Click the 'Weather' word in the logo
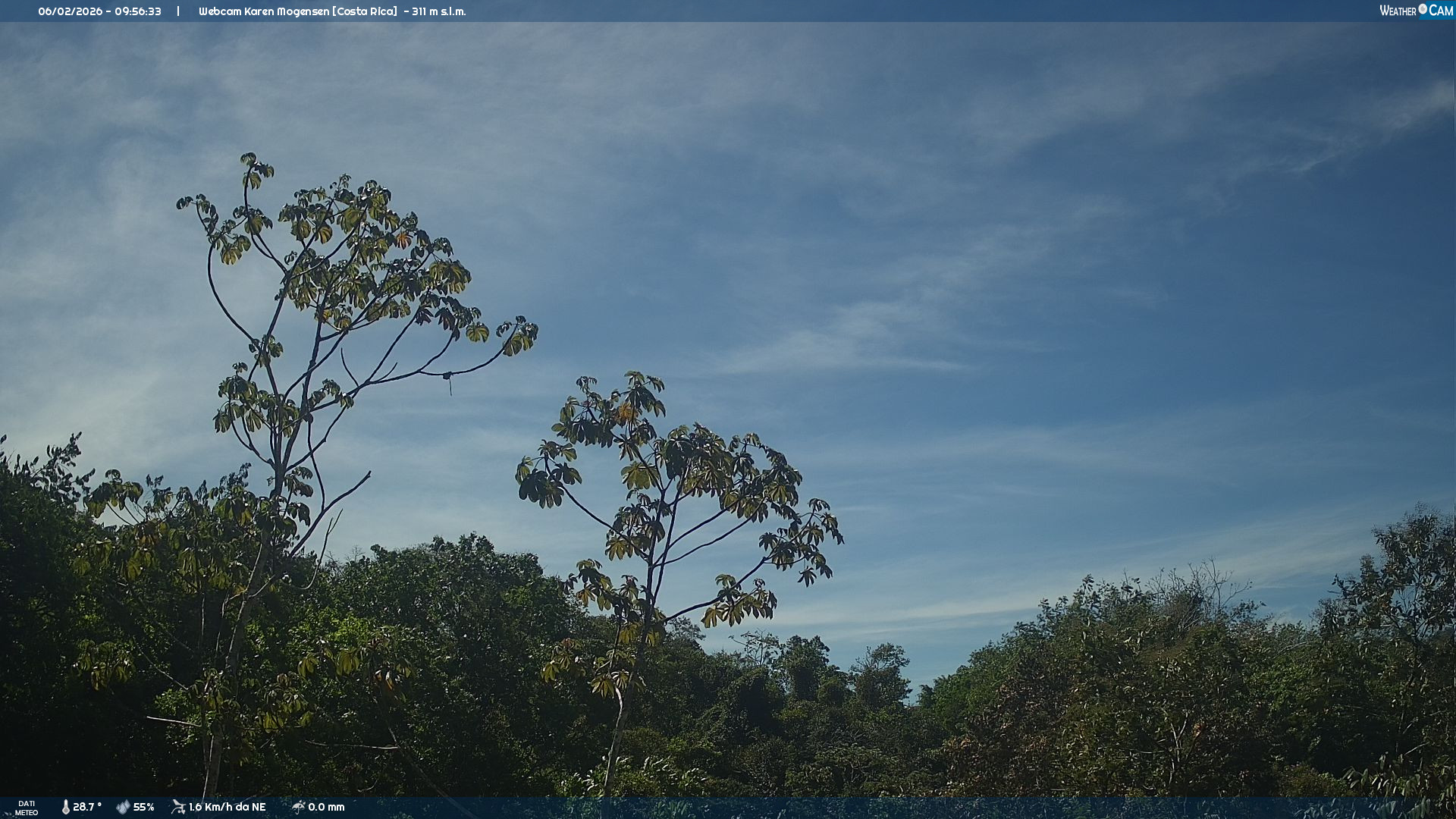The image size is (1456, 819). tap(1398, 11)
